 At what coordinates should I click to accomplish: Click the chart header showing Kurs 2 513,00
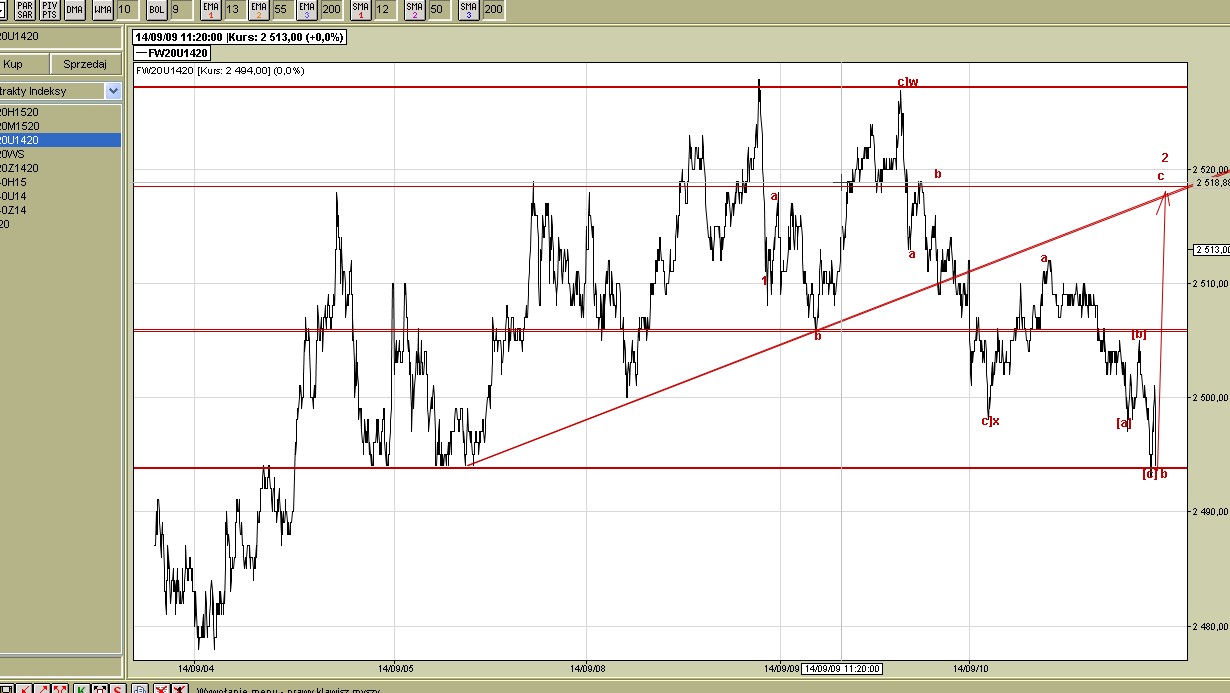(x=240, y=37)
